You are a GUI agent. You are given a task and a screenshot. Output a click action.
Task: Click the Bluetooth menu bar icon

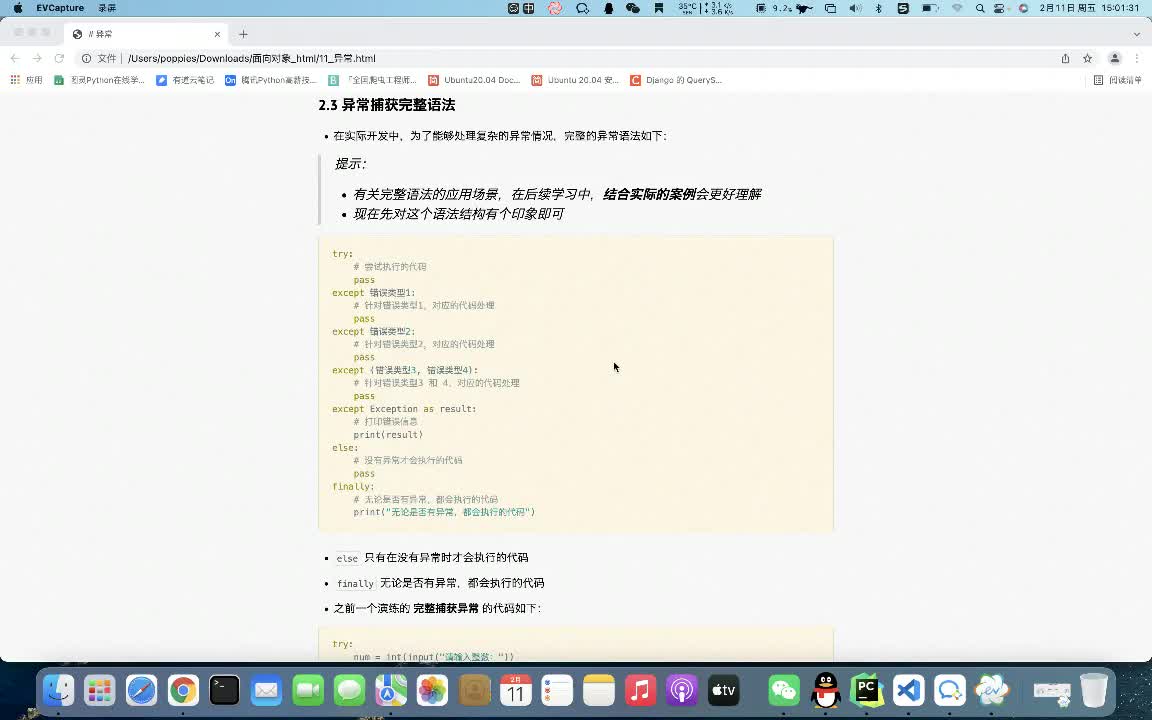tap(879, 8)
